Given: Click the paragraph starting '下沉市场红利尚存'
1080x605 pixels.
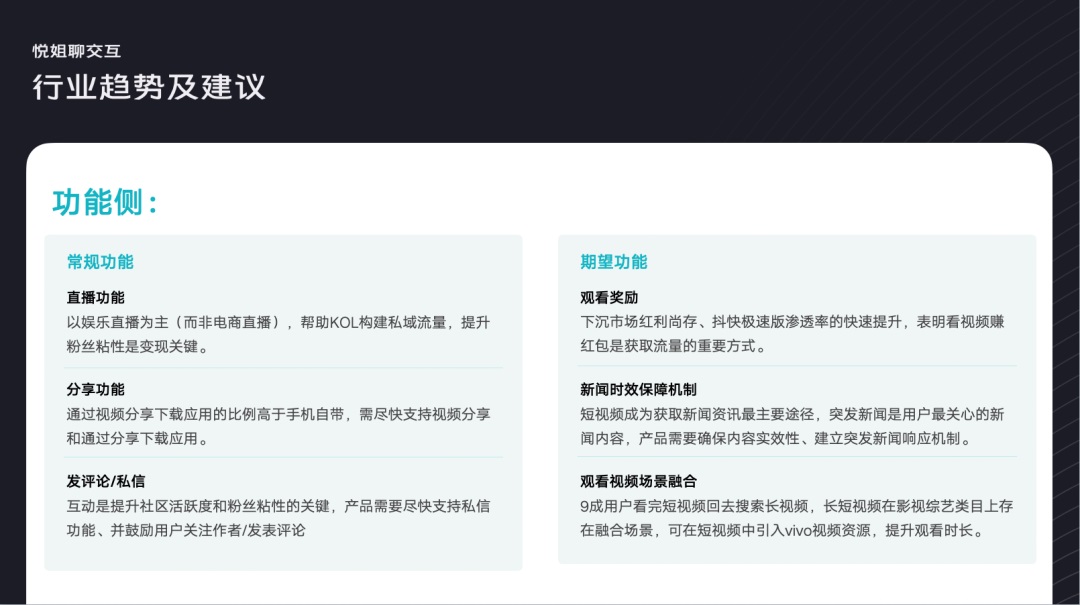Looking at the screenshot, I should (x=792, y=334).
